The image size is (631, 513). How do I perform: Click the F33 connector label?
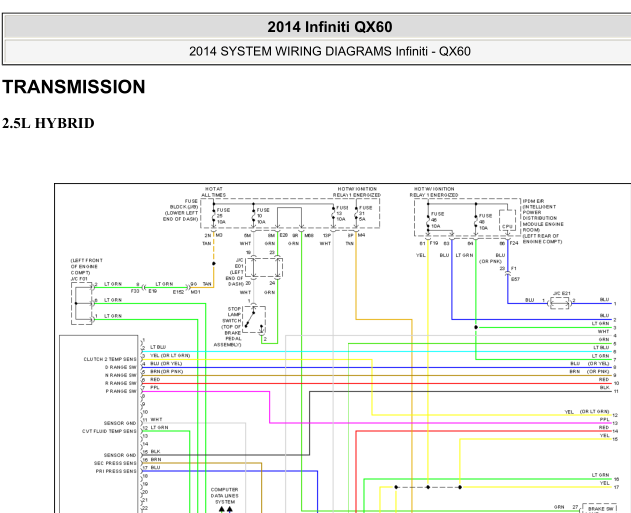click(x=135, y=290)
